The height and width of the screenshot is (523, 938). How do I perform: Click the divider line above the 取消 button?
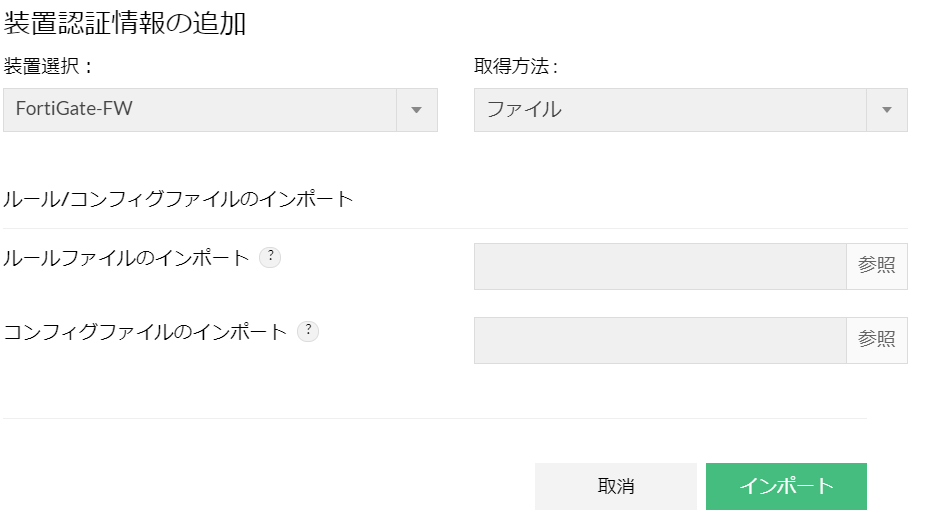(435, 418)
